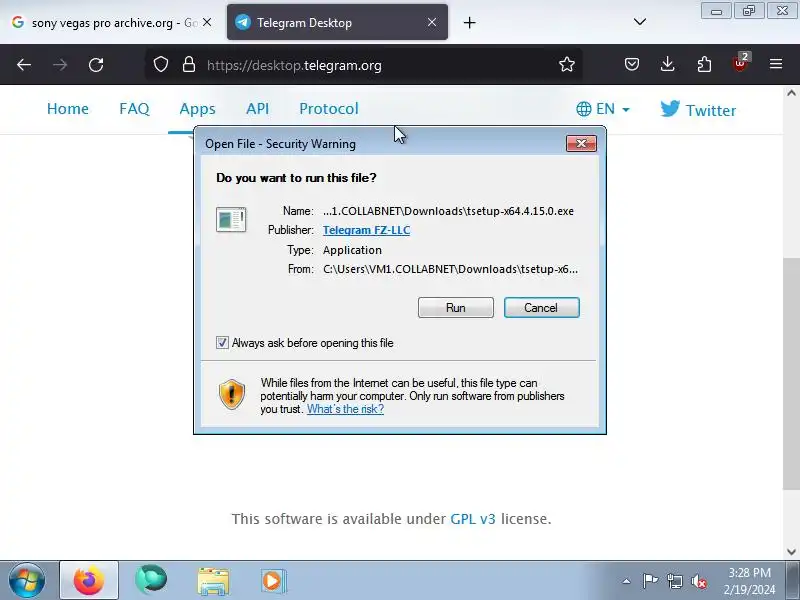Click the page scrollbar up arrow
This screenshot has width=800, height=600.
(791, 93)
